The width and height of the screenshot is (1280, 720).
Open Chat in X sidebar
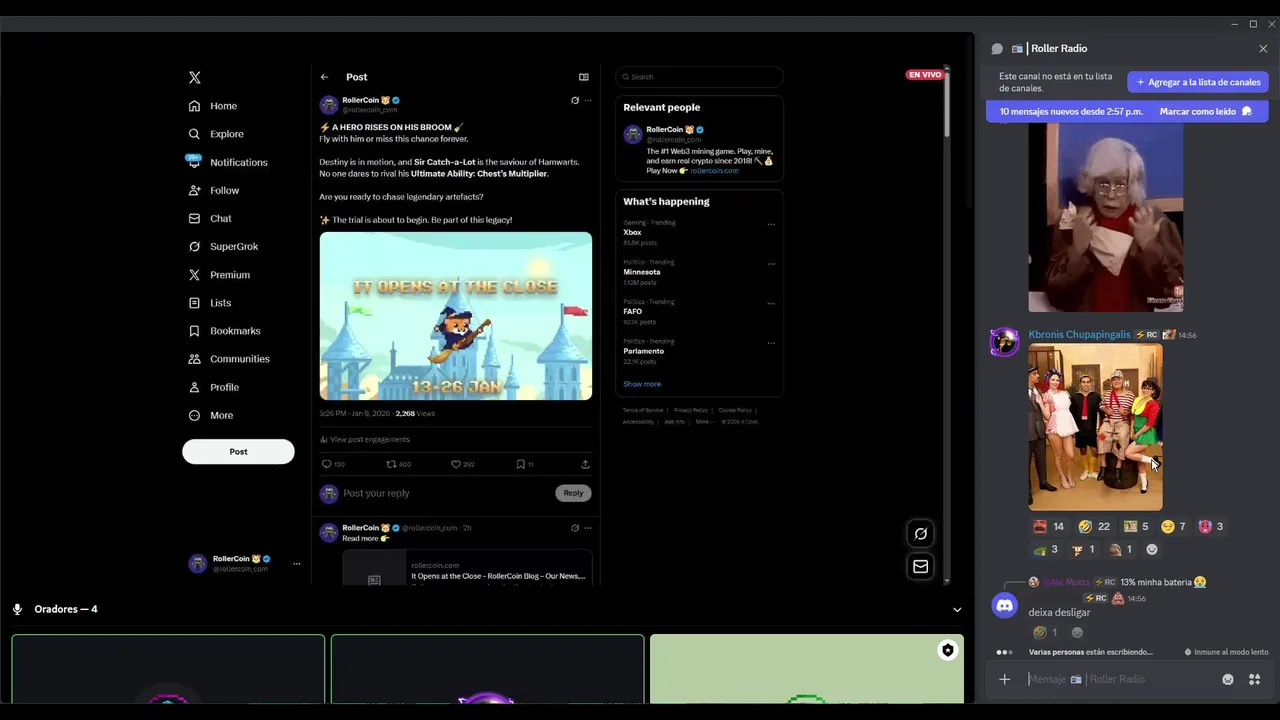click(210, 218)
